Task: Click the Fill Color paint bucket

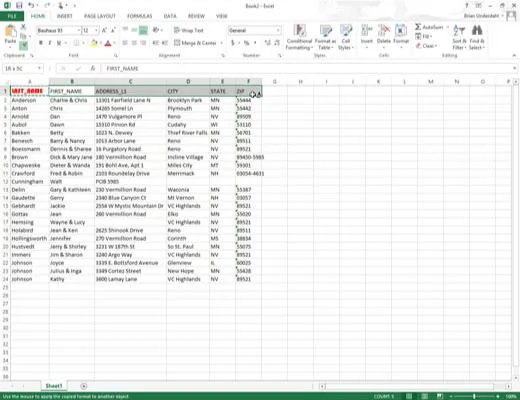Action: click(93, 43)
